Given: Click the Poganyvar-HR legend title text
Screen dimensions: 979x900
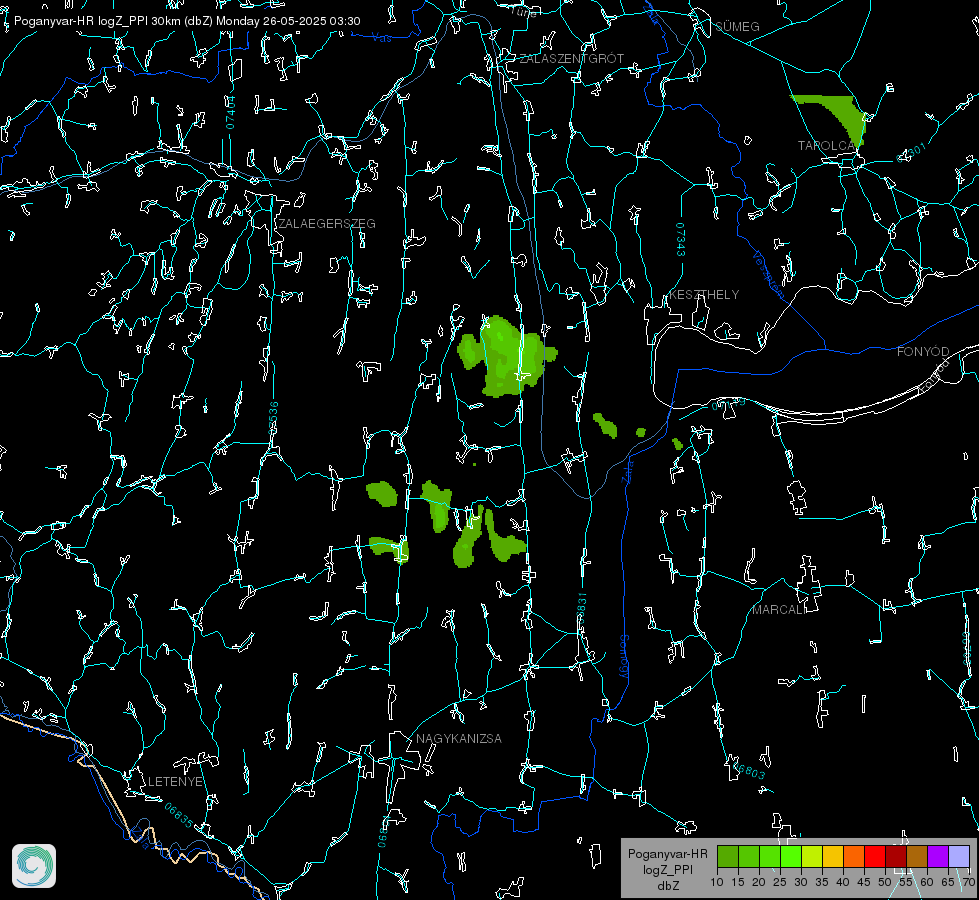Looking at the screenshot, I should click(667, 853).
